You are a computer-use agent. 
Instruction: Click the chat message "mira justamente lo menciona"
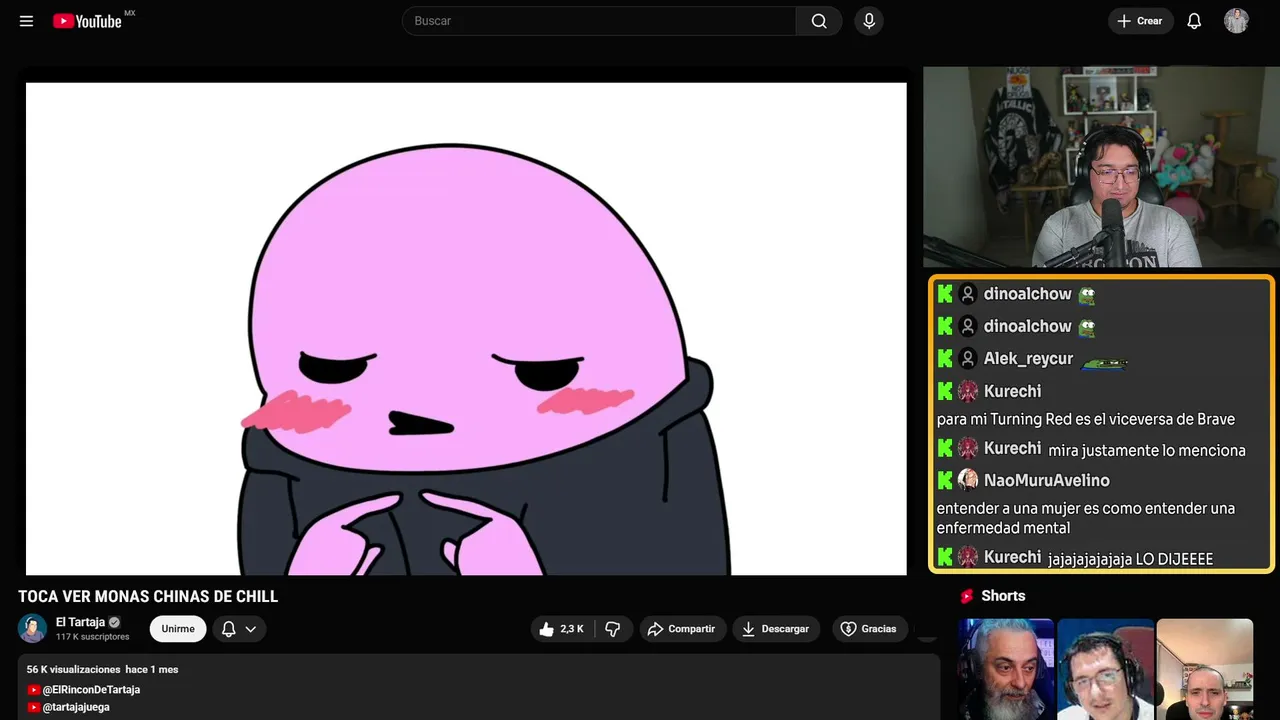(1147, 450)
